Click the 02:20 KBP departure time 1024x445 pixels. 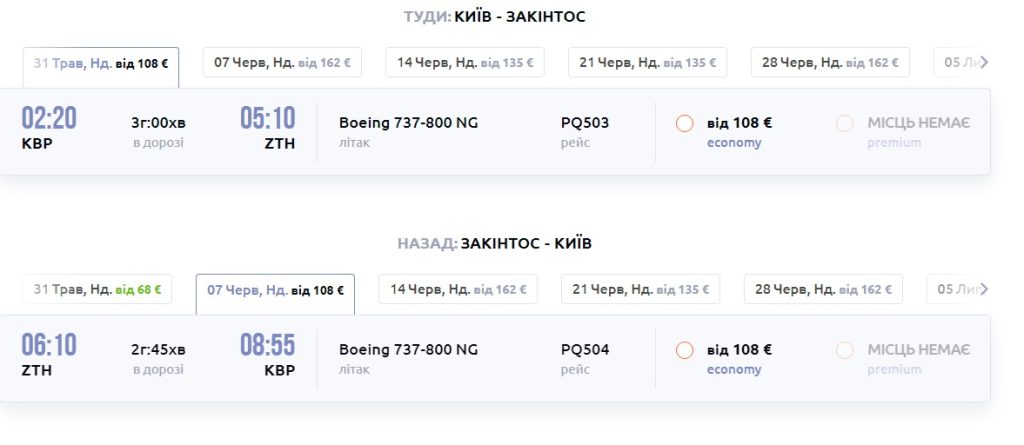point(49,119)
